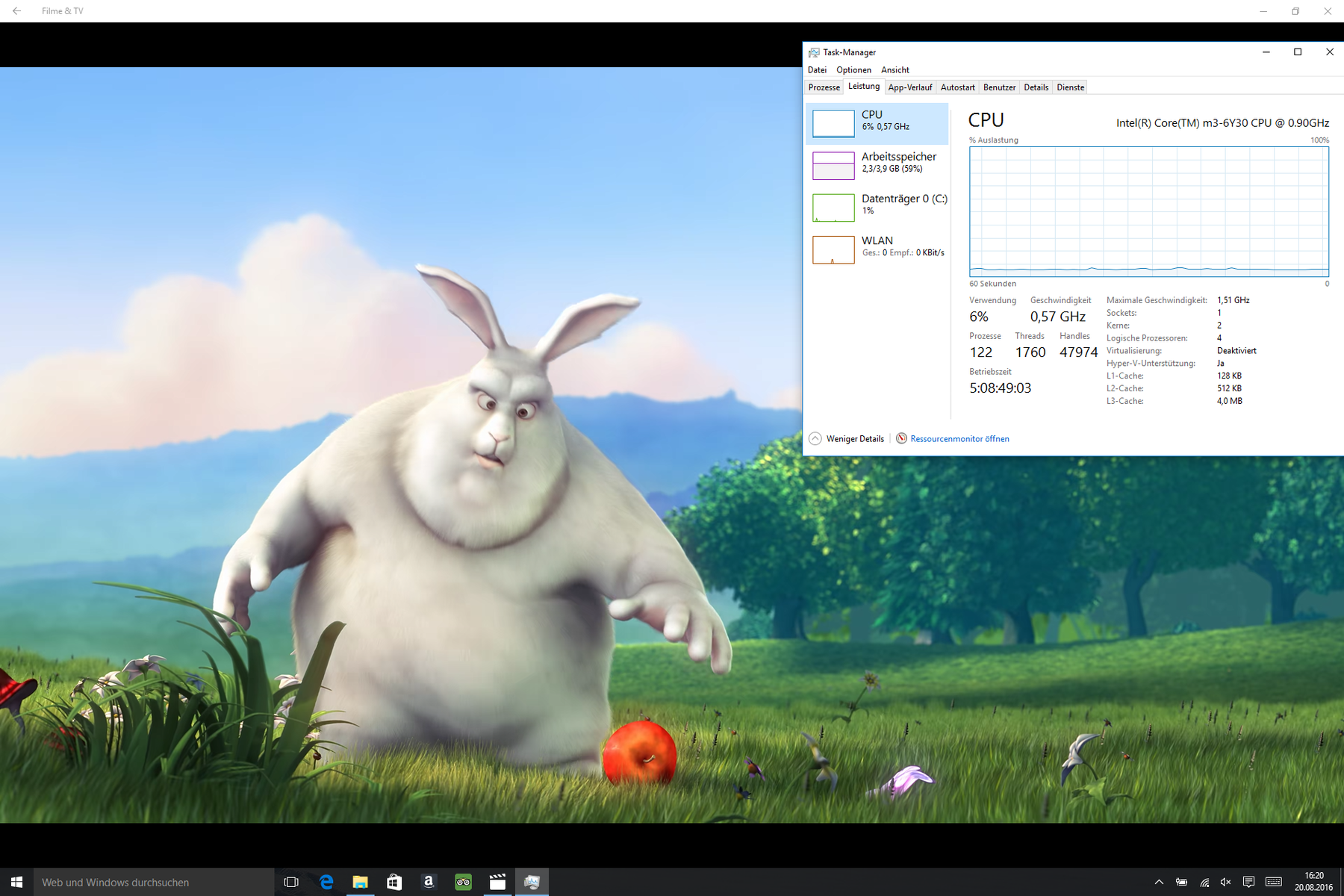
Task: Select the Leistung tab
Action: (864, 87)
